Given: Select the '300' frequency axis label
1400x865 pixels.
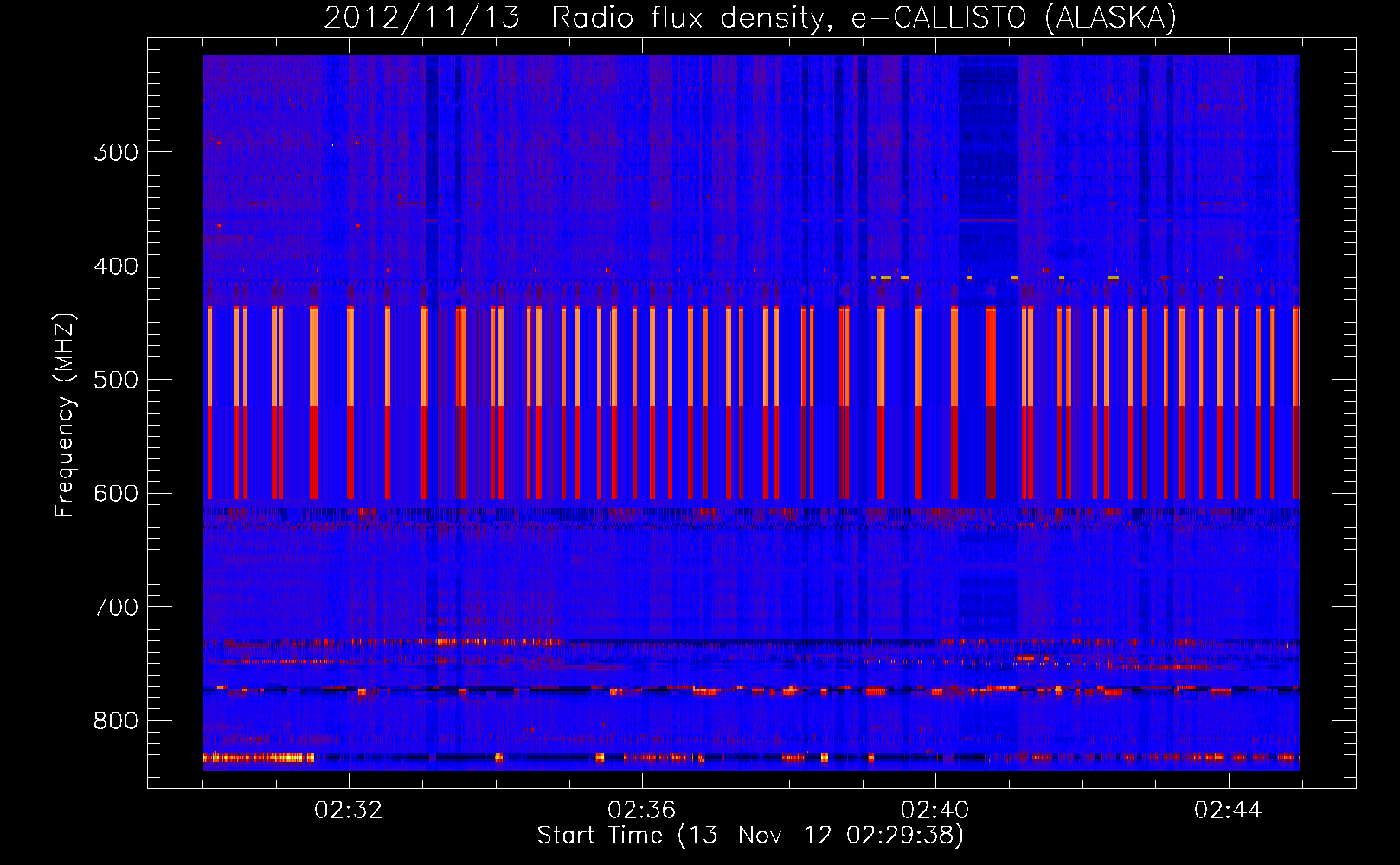Looking at the screenshot, I should [x=116, y=152].
